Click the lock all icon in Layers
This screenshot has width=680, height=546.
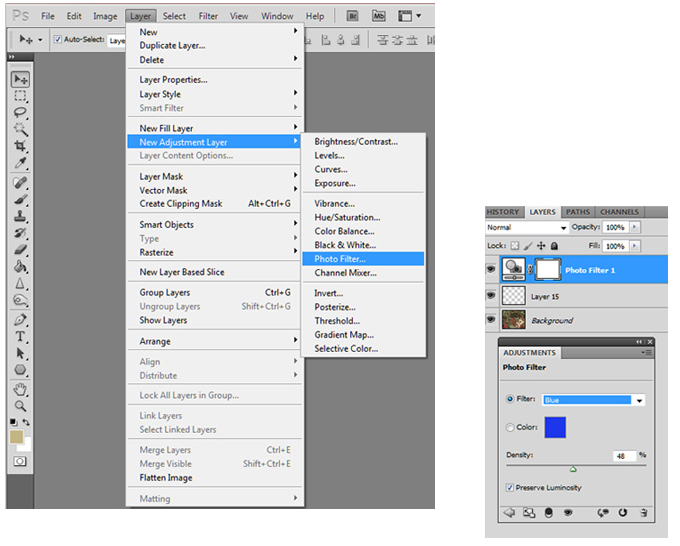[554, 246]
